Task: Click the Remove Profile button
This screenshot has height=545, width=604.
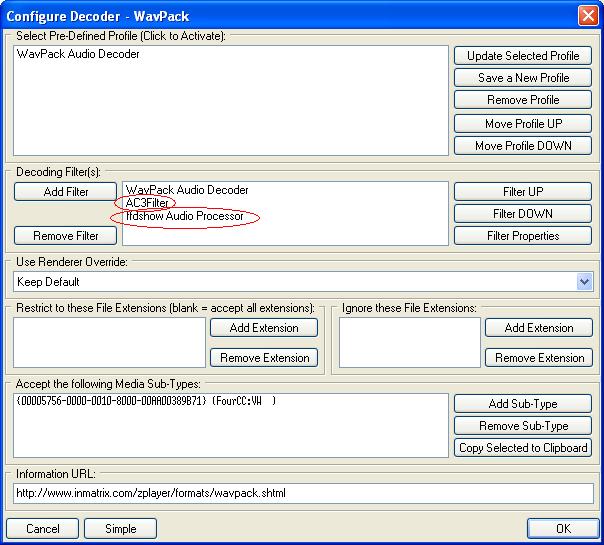Action: point(523,100)
